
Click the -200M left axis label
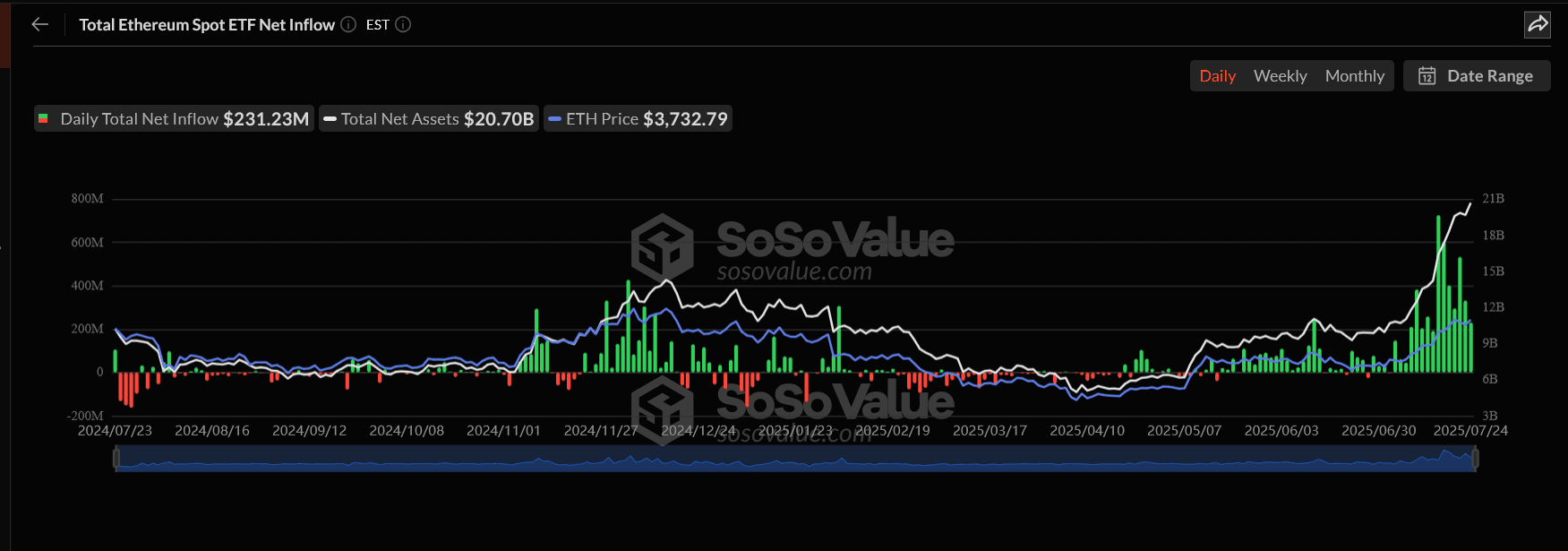tap(85, 417)
